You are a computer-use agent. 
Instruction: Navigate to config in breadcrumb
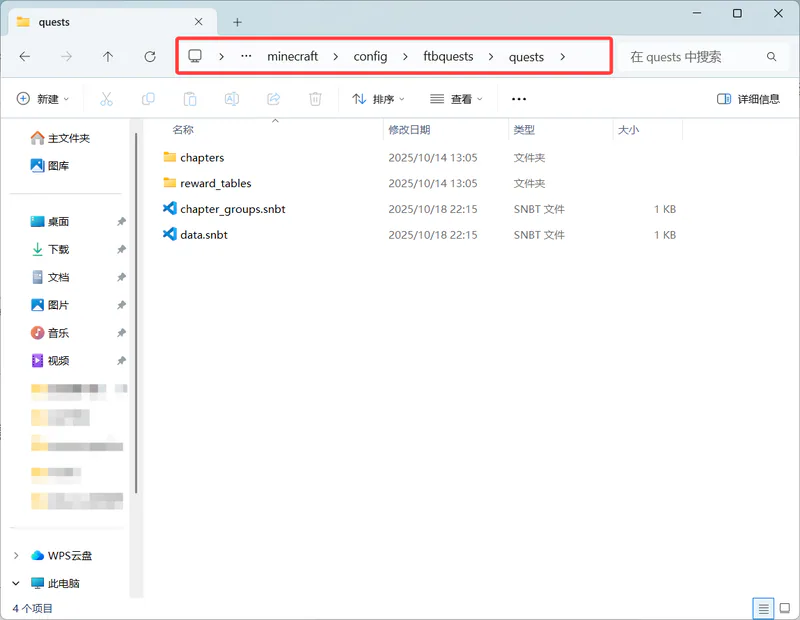click(370, 56)
